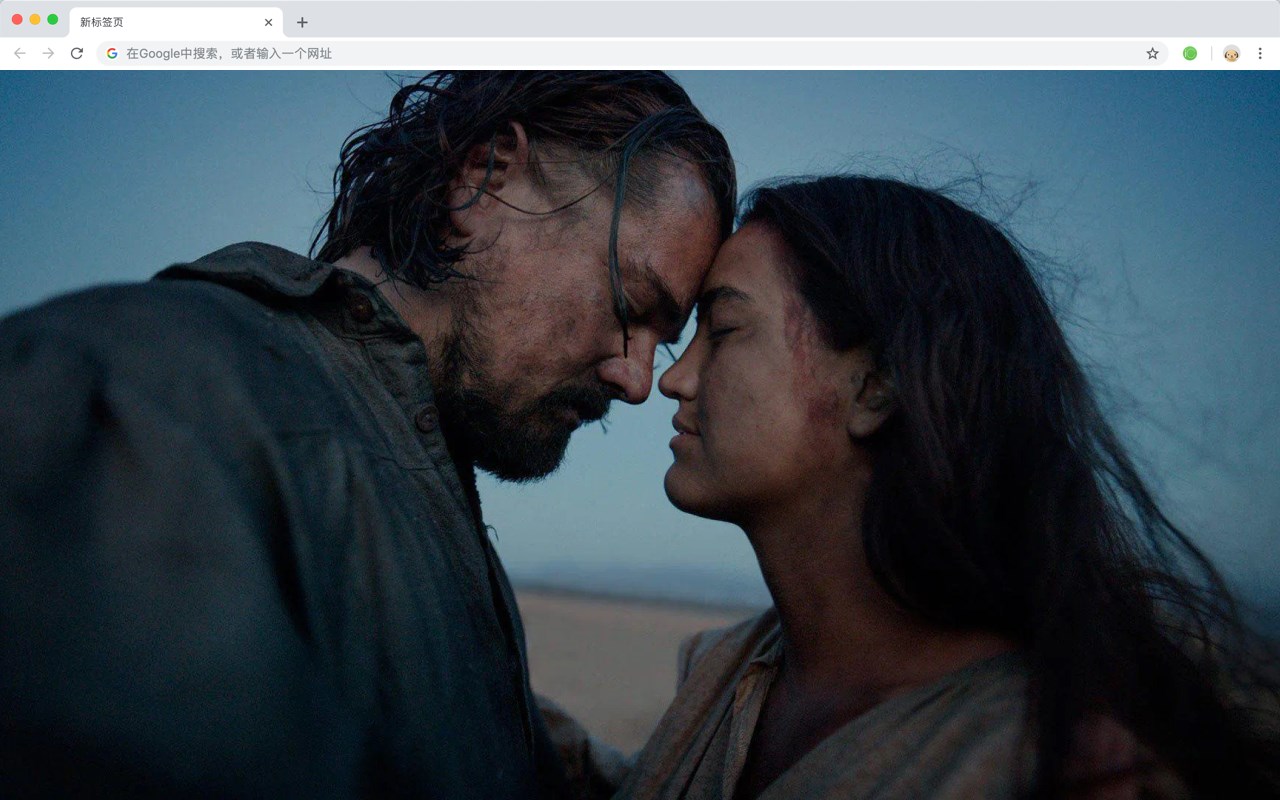
Task: Click the wallpaper image on the new tab page
Action: click(x=640, y=435)
